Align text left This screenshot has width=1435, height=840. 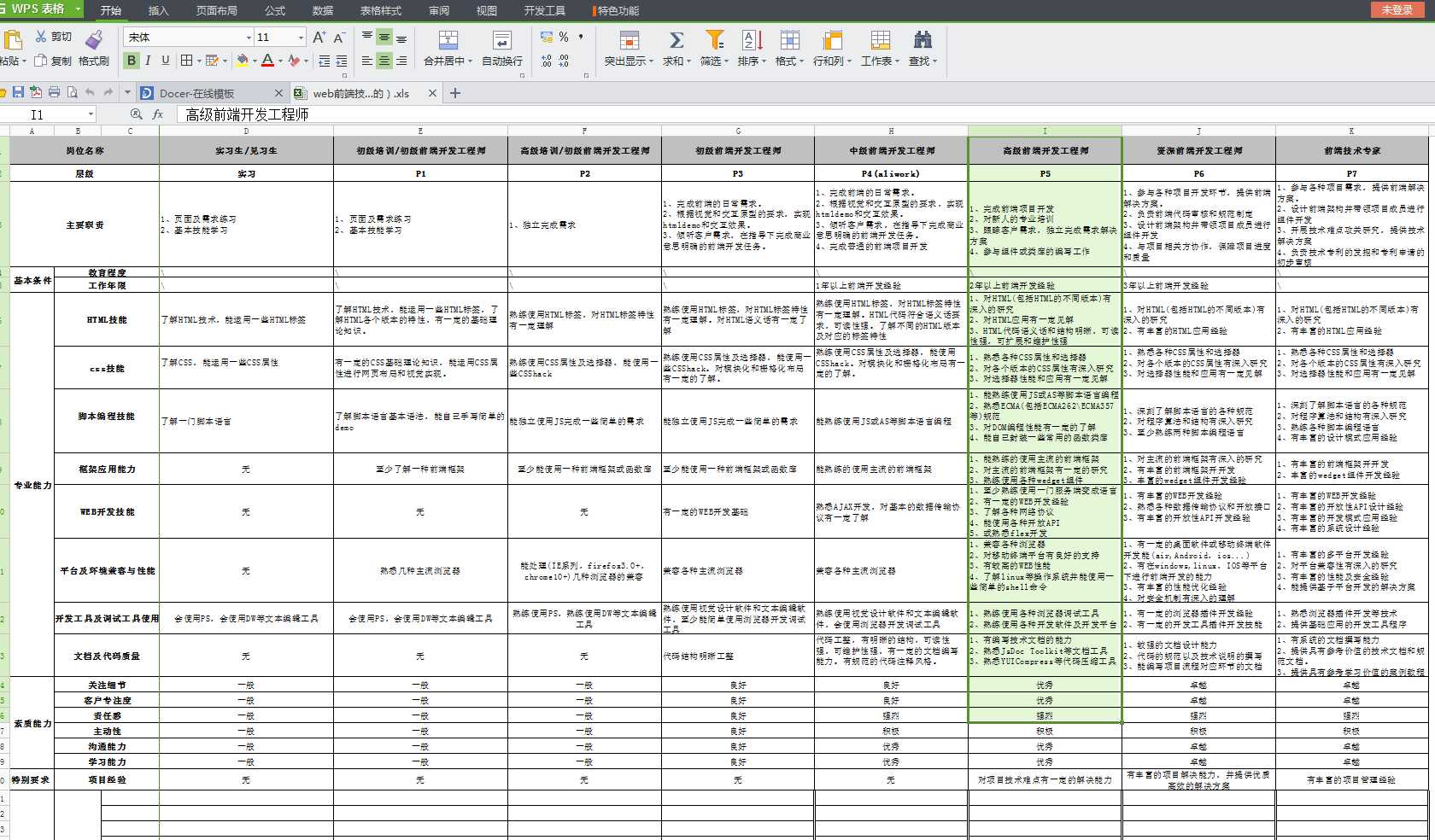(x=367, y=61)
